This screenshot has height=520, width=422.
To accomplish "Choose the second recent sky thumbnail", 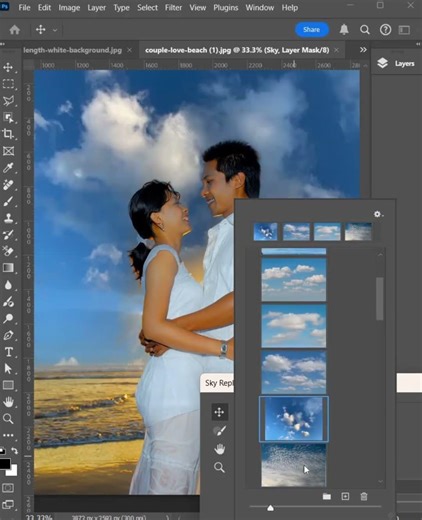I will click(296, 231).
